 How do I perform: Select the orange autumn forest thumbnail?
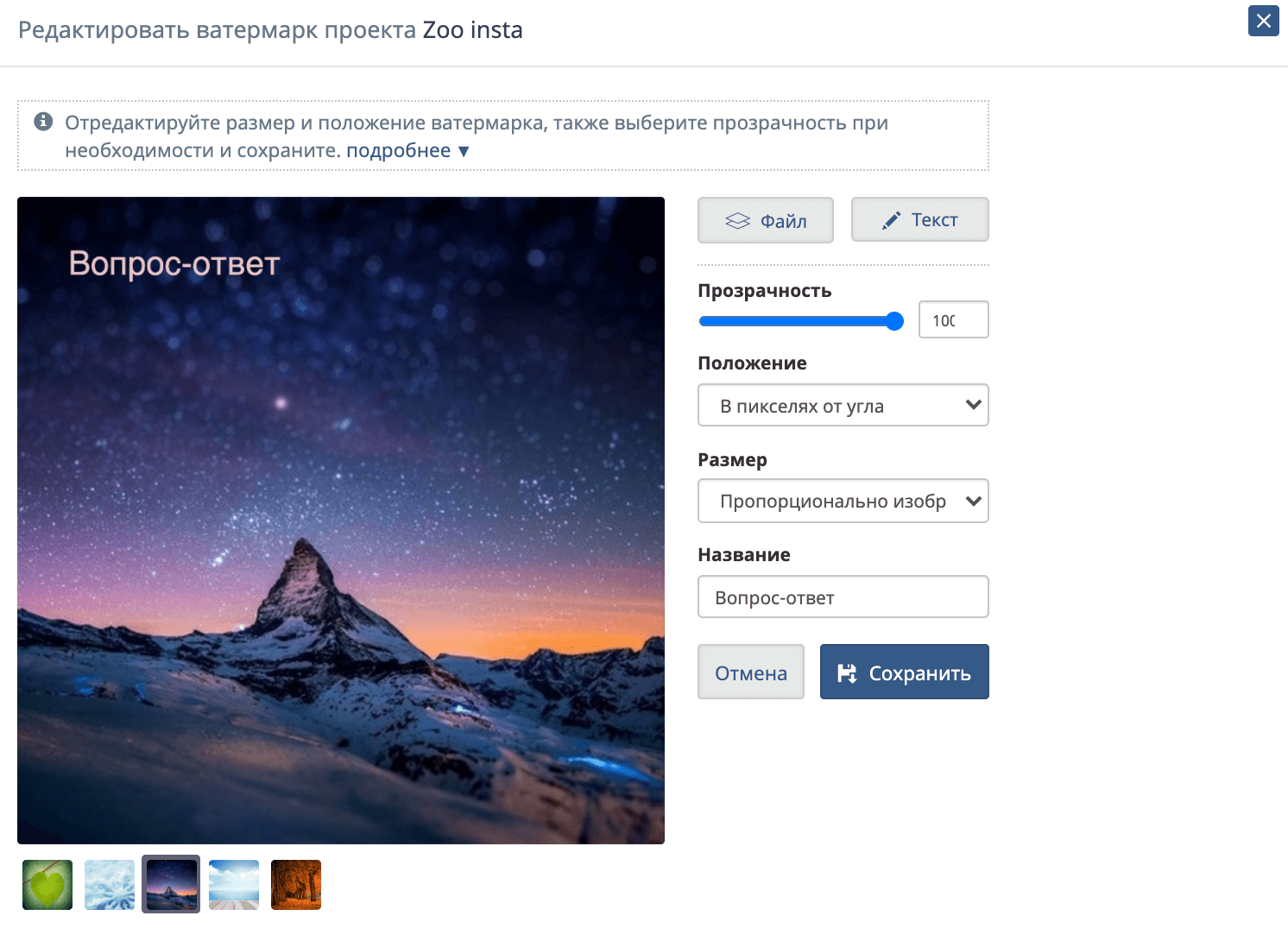(296, 885)
